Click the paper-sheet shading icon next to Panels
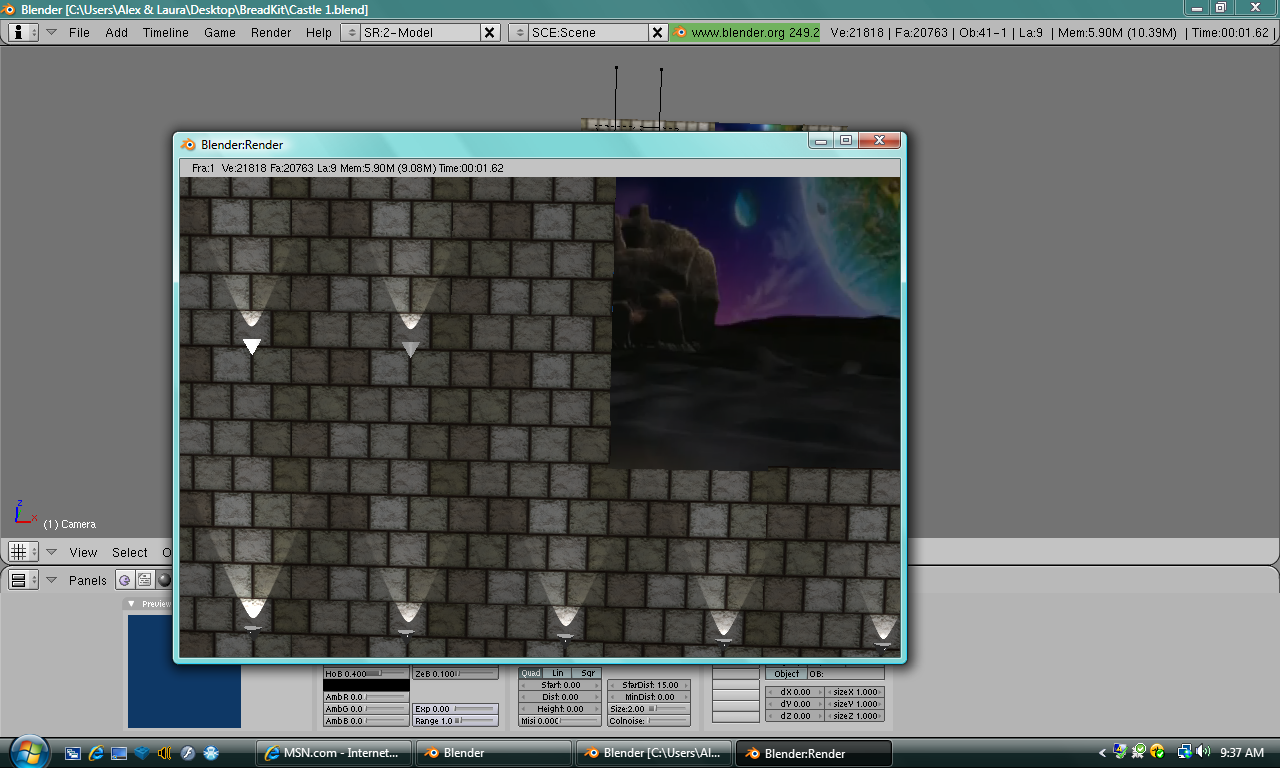Screen dimensions: 1280x768 tap(143, 580)
